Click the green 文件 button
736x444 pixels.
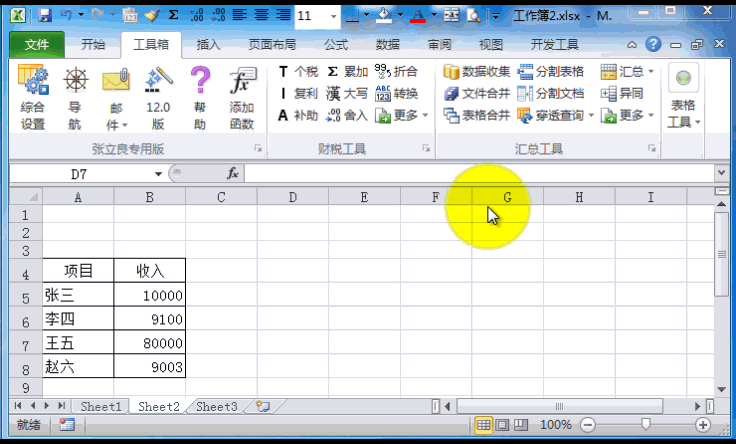(x=37, y=45)
